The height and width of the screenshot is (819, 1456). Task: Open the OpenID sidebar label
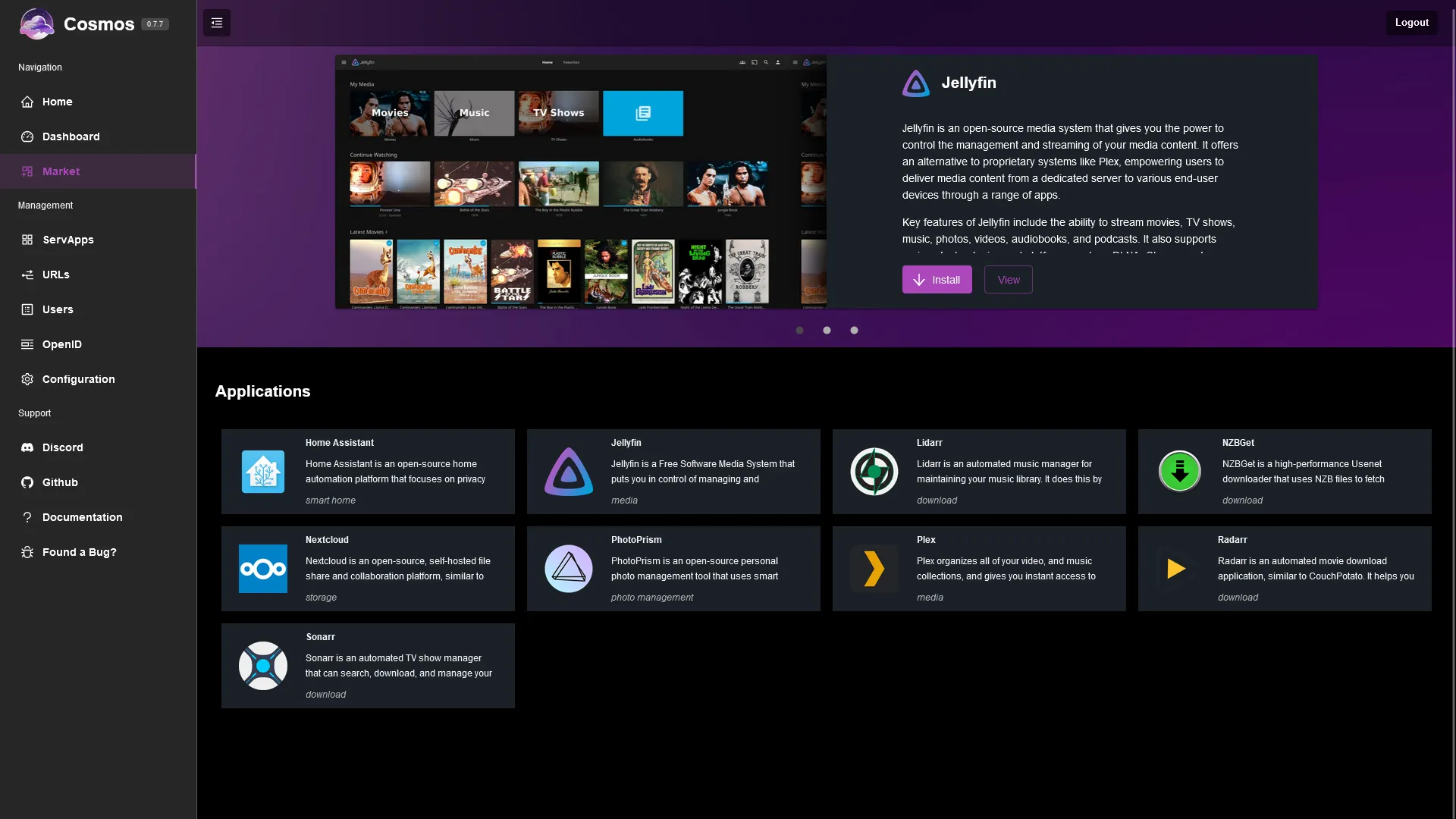pos(61,344)
